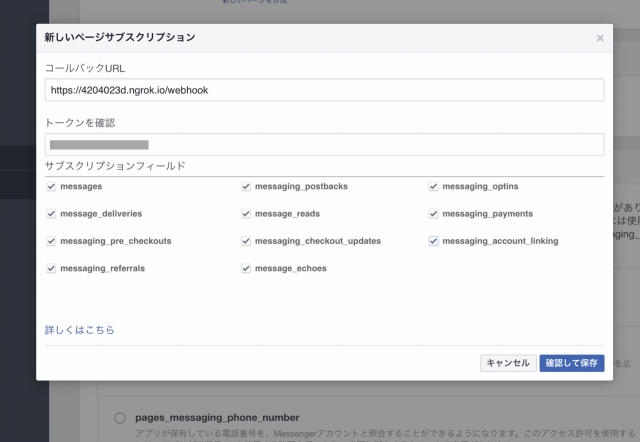Click the message_echoes label text
The image size is (640, 442).
pyautogui.click(x=291, y=268)
